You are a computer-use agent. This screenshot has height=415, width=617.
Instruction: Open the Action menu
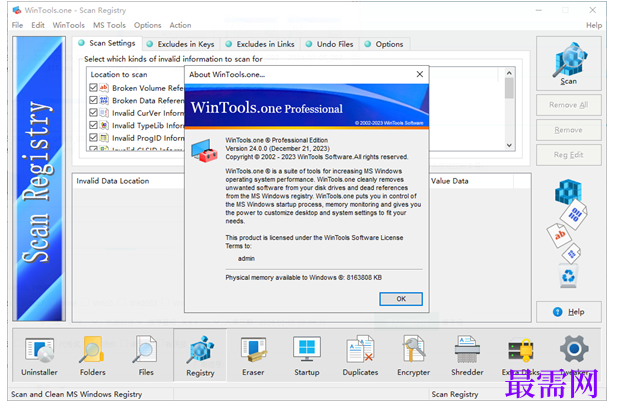click(x=180, y=25)
